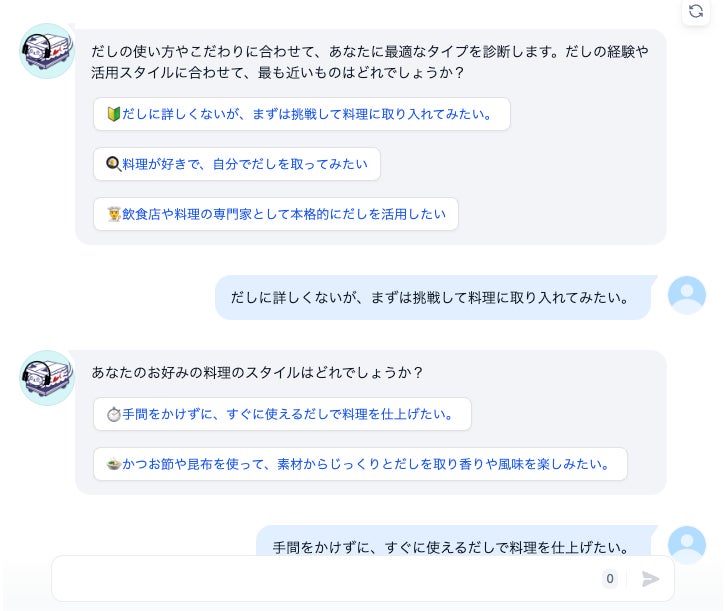Click the bot avatar beside the cooking style question

tap(47, 378)
